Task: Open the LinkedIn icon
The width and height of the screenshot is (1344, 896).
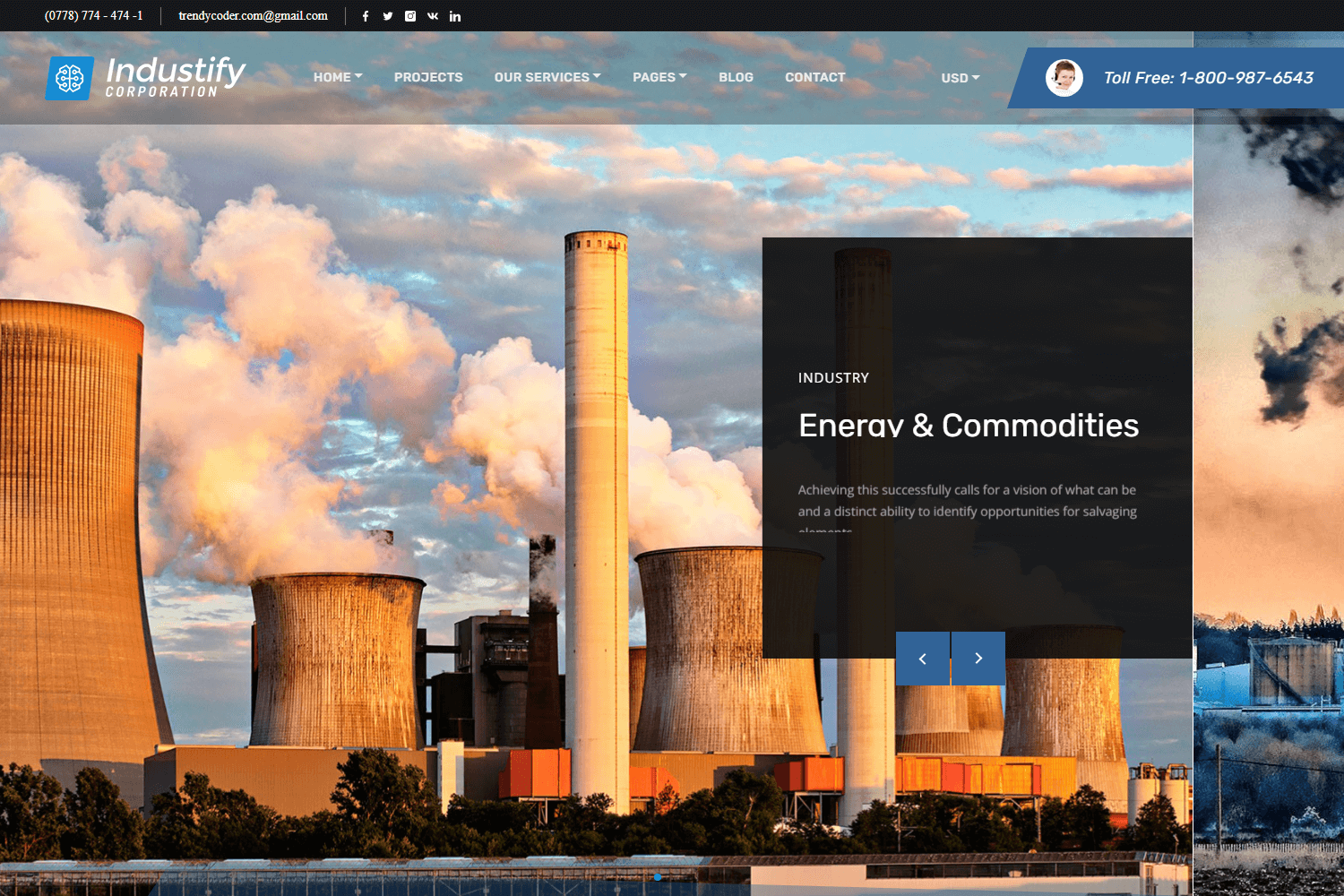Action: tap(454, 15)
